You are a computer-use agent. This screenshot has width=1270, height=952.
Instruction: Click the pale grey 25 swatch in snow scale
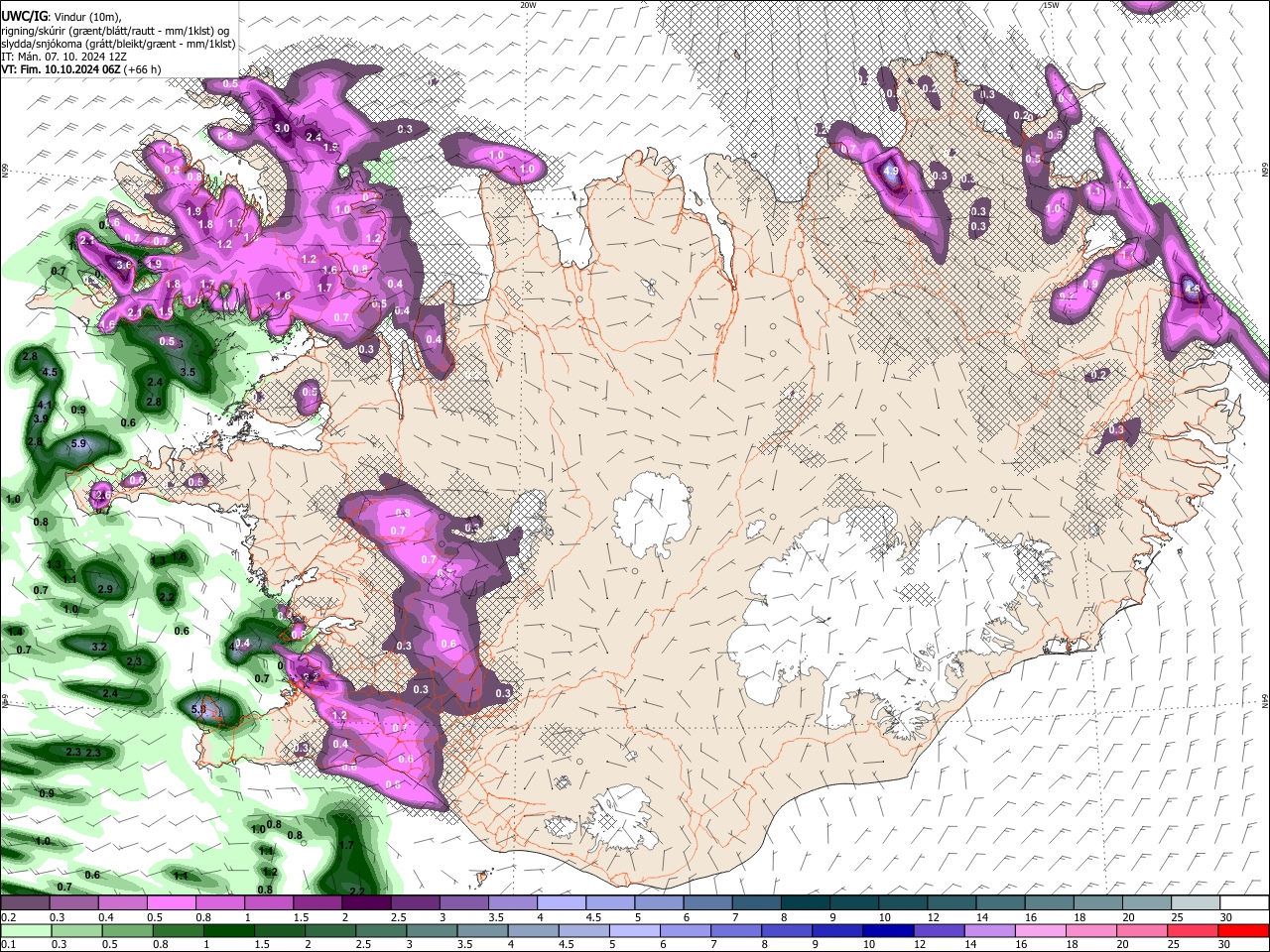pos(1194,903)
